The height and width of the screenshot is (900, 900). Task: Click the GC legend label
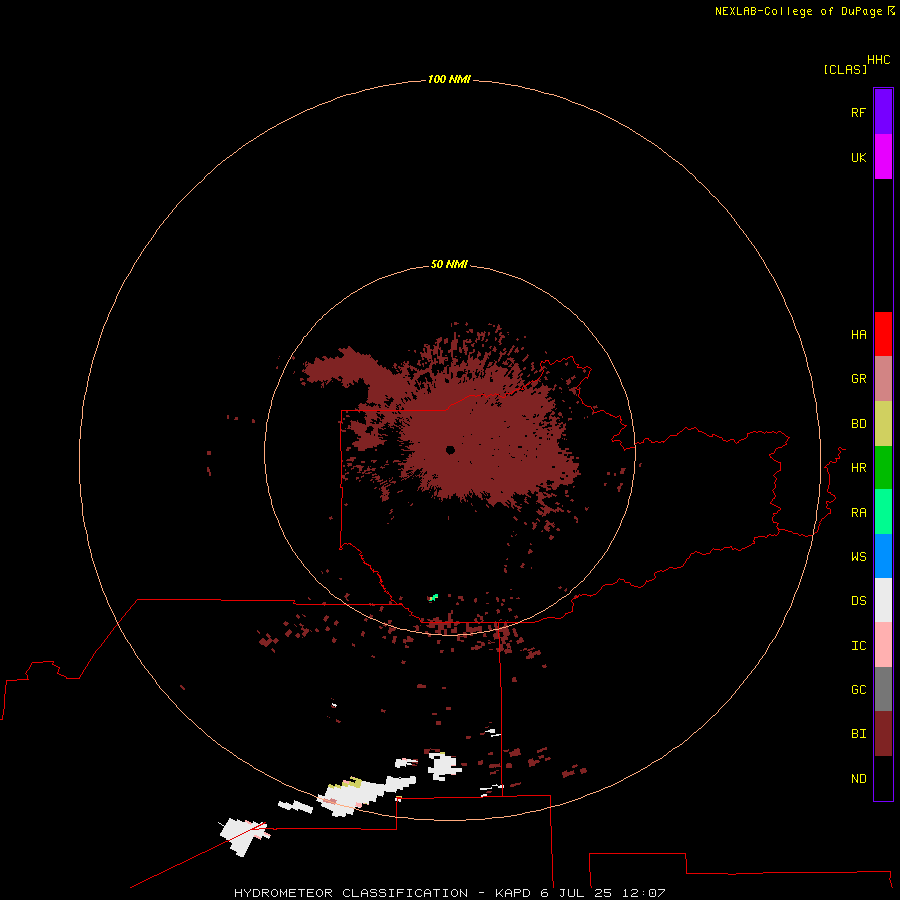pyautogui.click(x=858, y=690)
